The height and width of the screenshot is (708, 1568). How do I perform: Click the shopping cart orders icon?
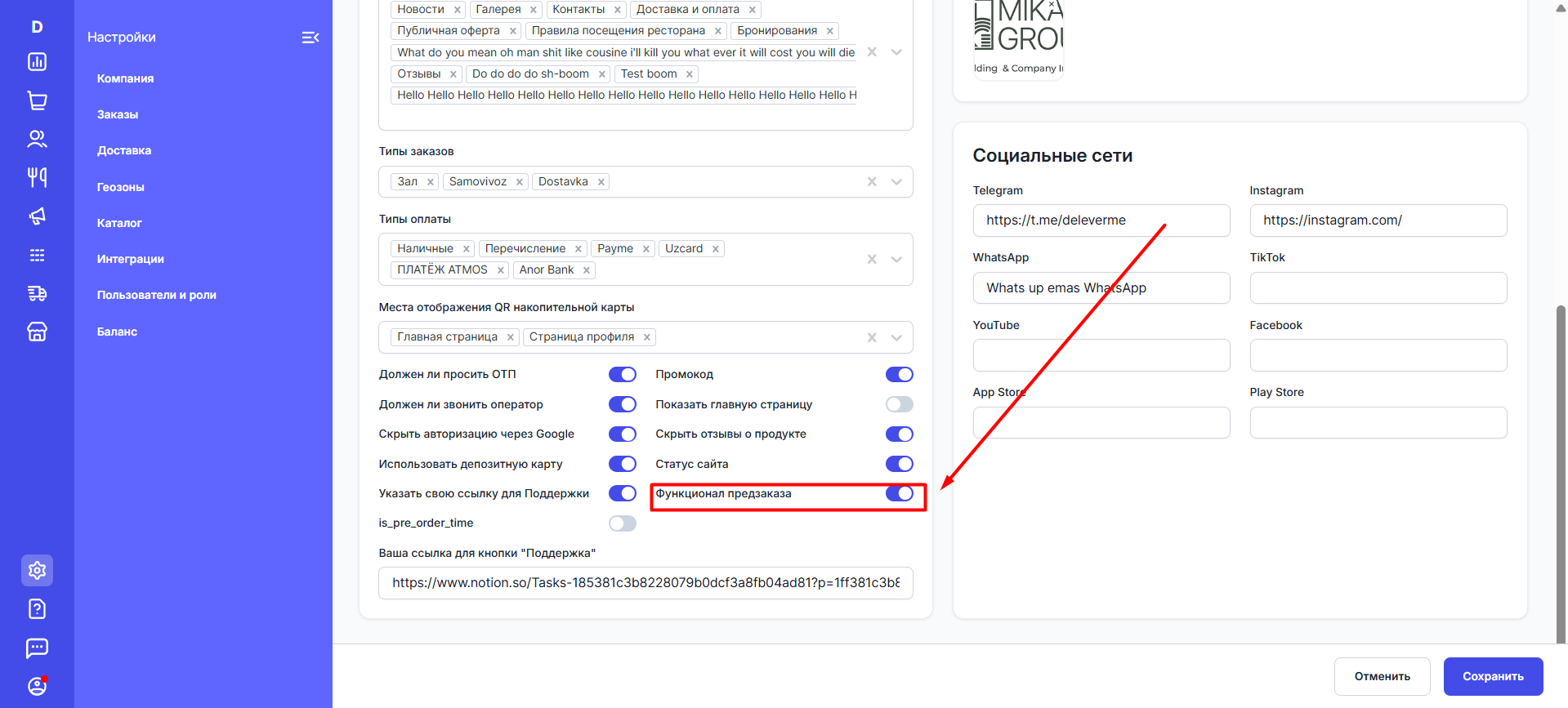[37, 100]
